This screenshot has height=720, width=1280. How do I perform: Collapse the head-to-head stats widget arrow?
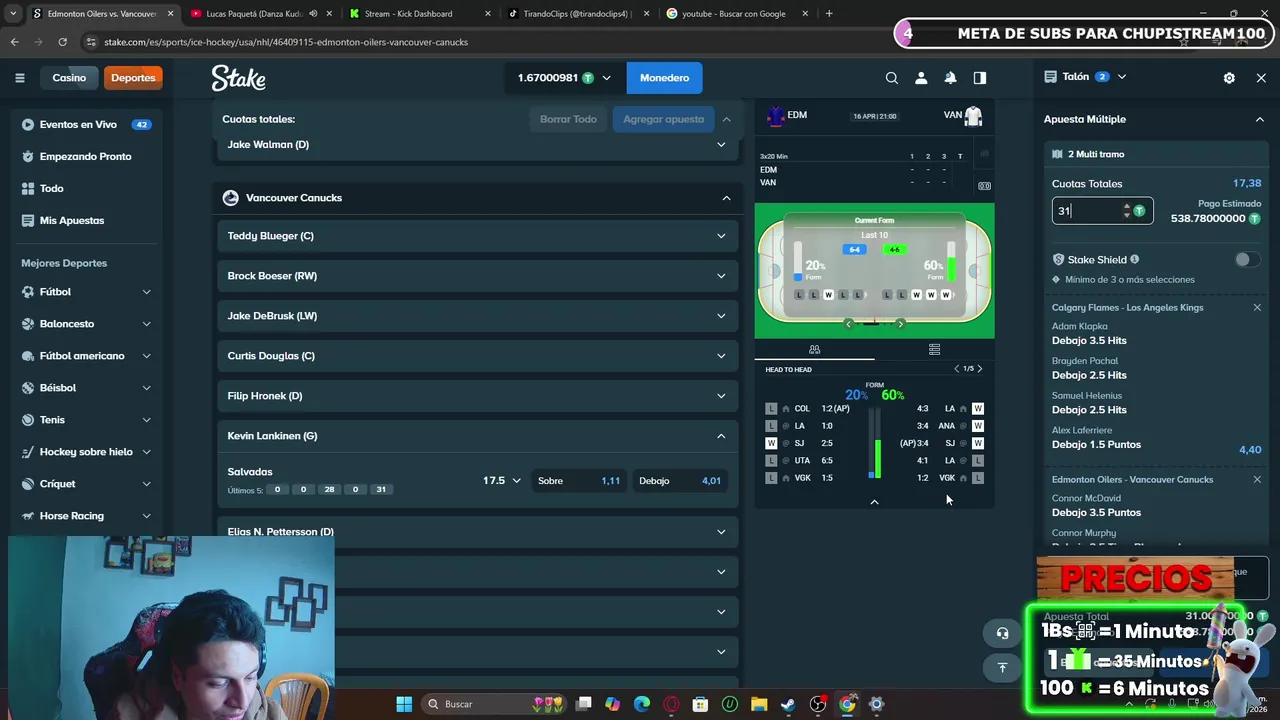coord(874,502)
